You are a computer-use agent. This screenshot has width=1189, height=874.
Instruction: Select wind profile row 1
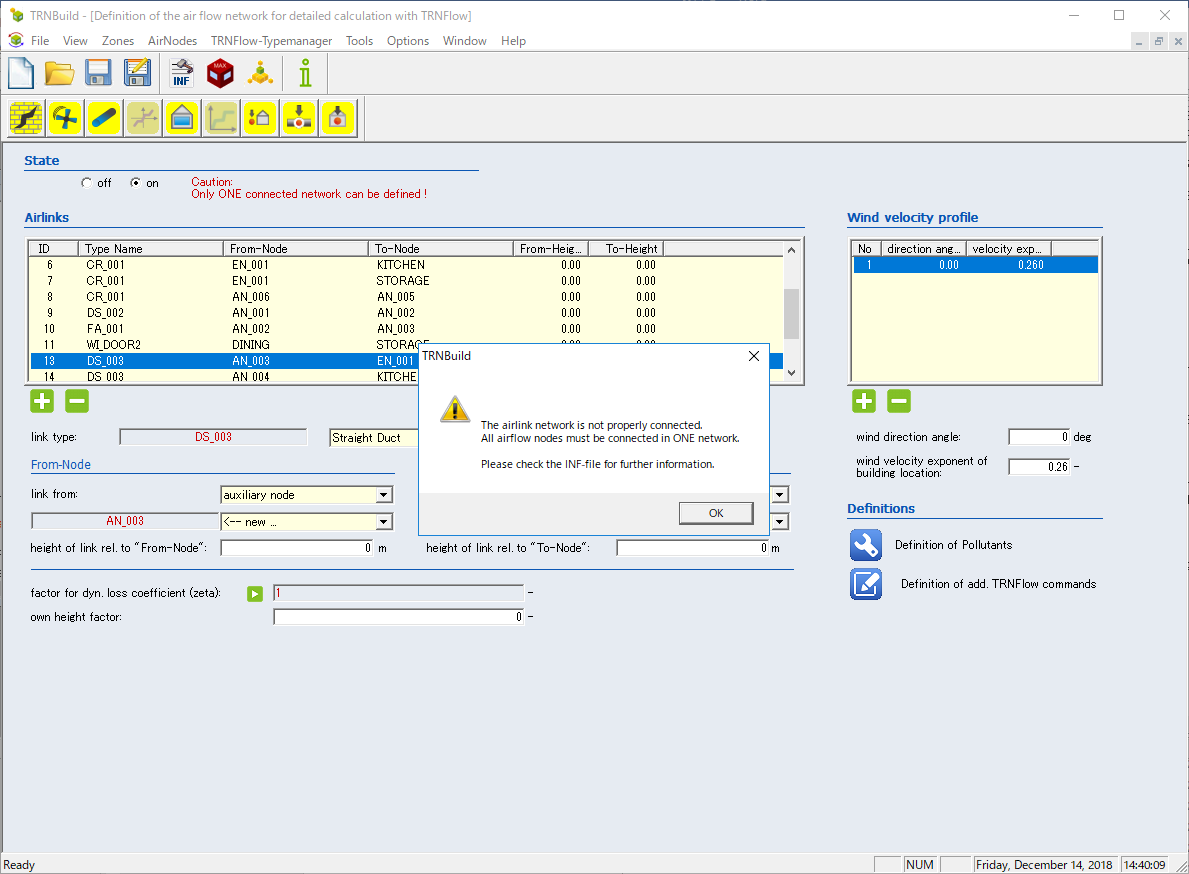coord(975,265)
